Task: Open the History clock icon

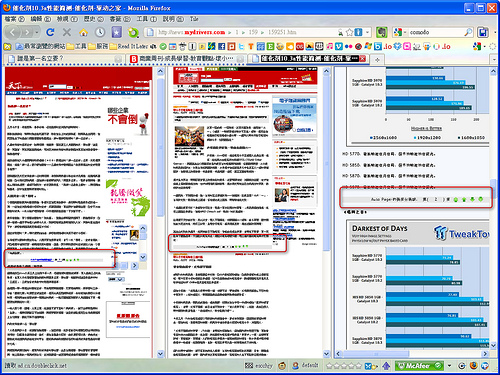Action: click(100, 32)
